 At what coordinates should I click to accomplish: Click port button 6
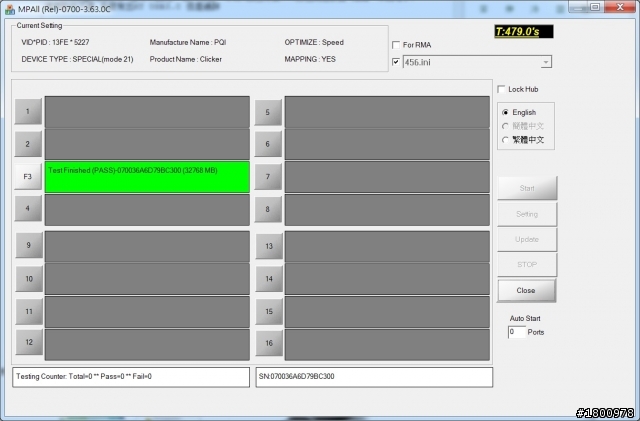[268, 144]
